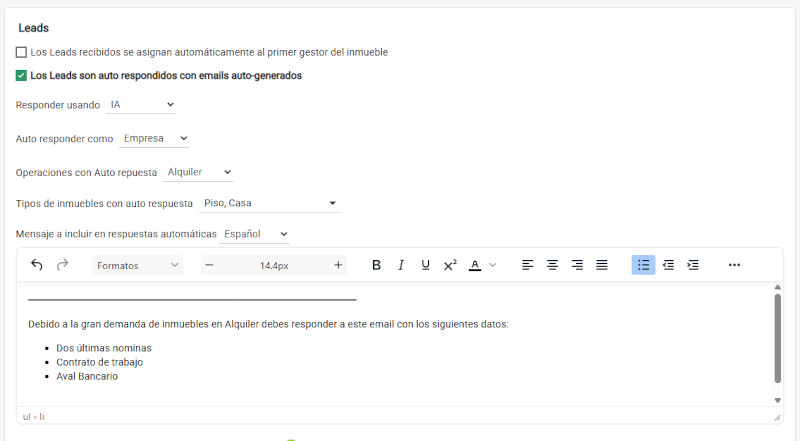Open the Responder usando IA dropdown

pyautogui.click(x=141, y=104)
